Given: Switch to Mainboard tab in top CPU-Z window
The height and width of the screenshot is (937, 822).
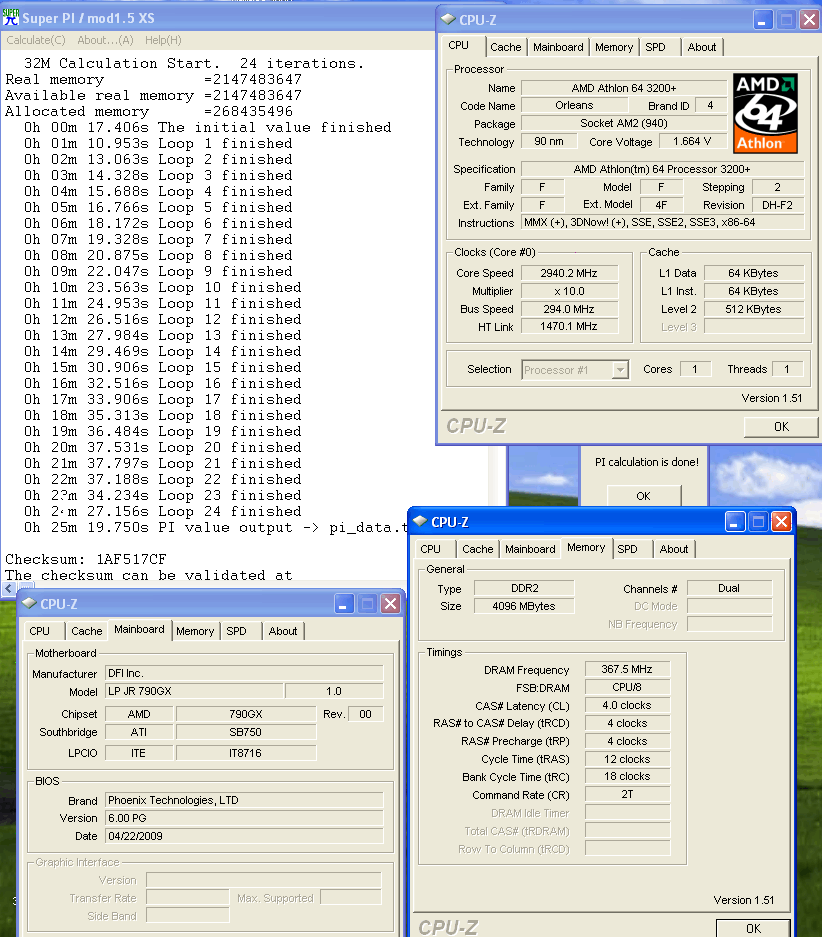Looking at the screenshot, I should tap(558, 47).
